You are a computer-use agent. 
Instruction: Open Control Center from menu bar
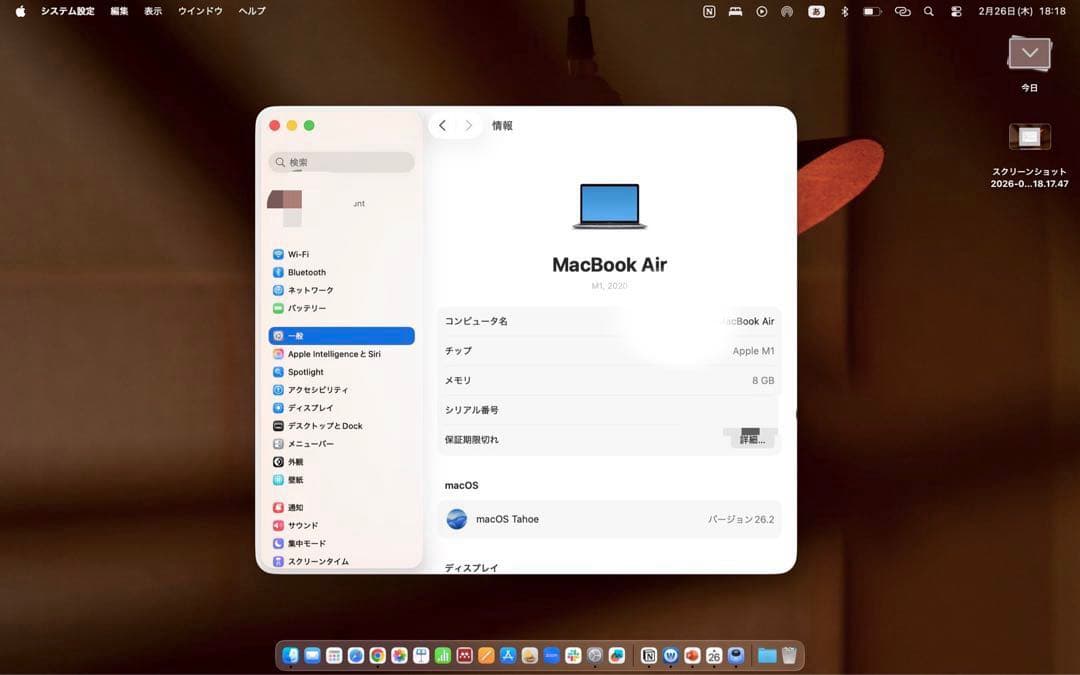(x=956, y=11)
